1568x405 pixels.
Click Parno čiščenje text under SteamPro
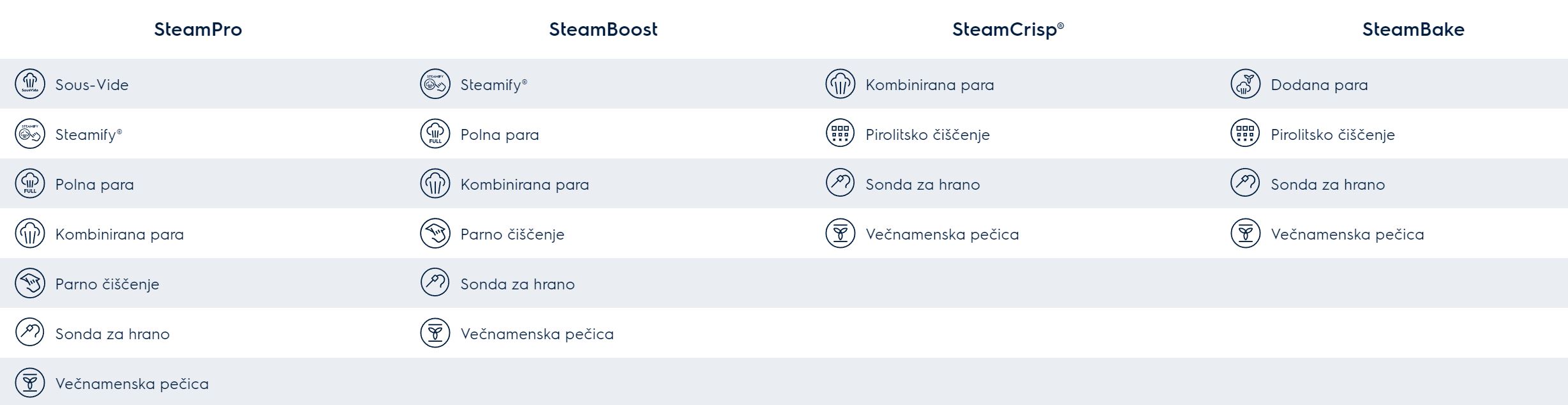[x=107, y=284]
